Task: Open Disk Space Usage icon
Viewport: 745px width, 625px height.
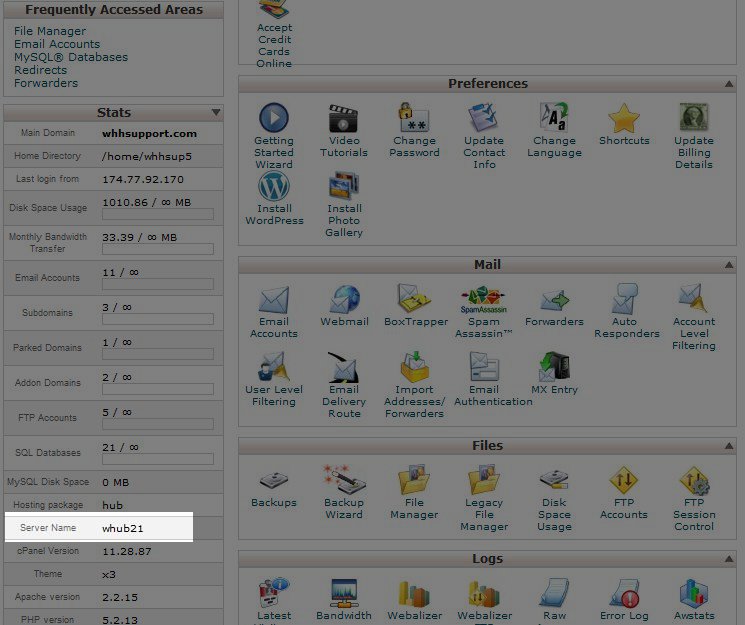Action: tap(554, 481)
